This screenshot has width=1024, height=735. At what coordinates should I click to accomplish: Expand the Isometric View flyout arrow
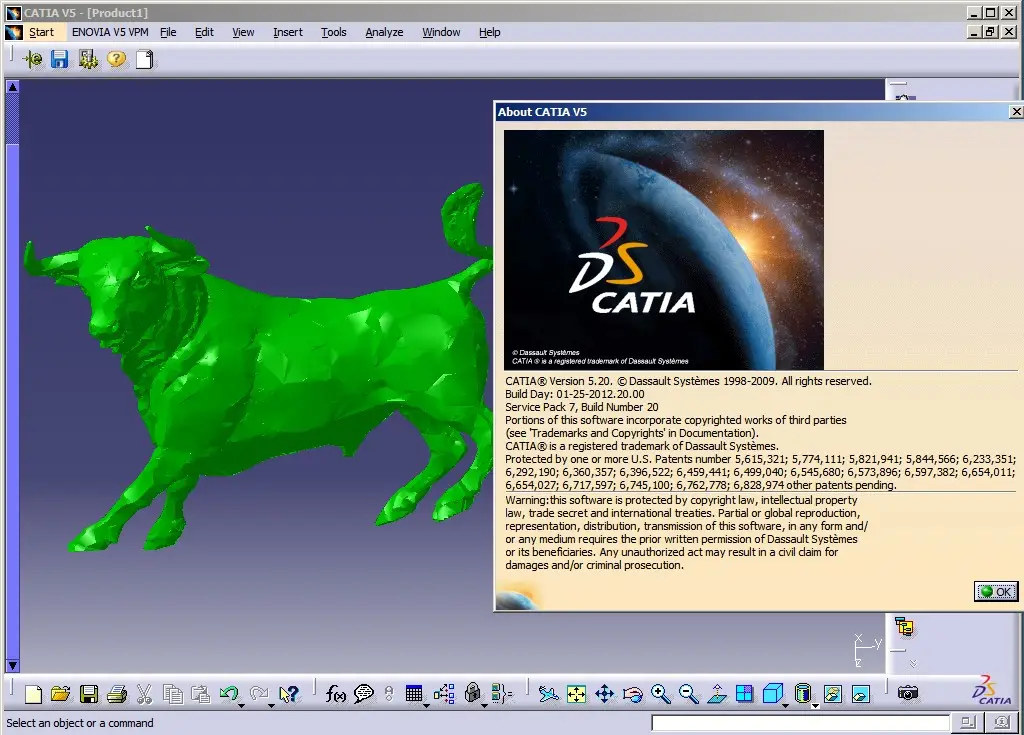(x=785, y=706)
